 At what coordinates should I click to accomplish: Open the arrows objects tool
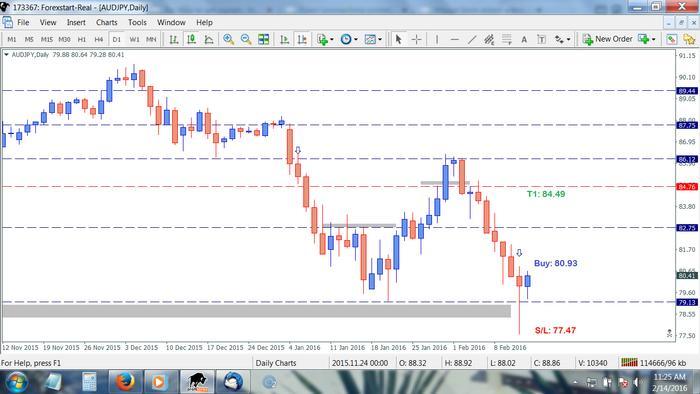point(559,39)
